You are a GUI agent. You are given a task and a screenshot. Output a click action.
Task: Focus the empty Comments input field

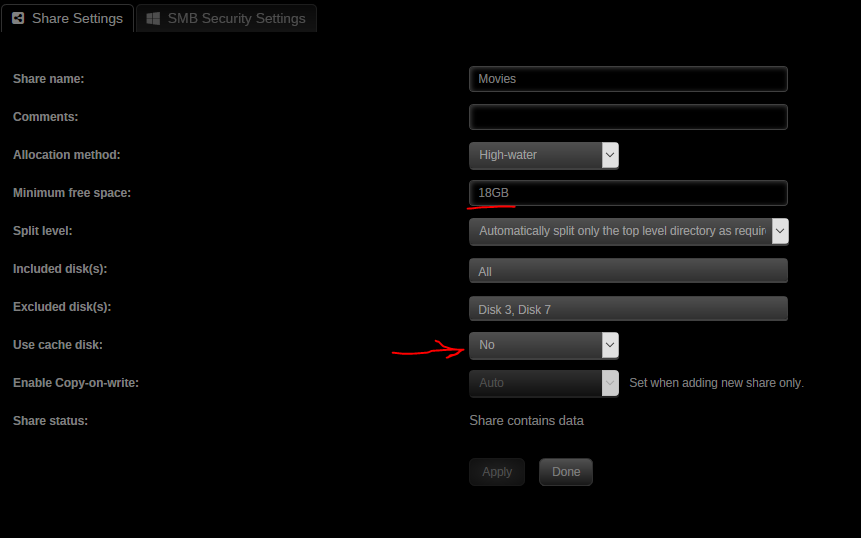pyautogui.click(x=628, y=117)
